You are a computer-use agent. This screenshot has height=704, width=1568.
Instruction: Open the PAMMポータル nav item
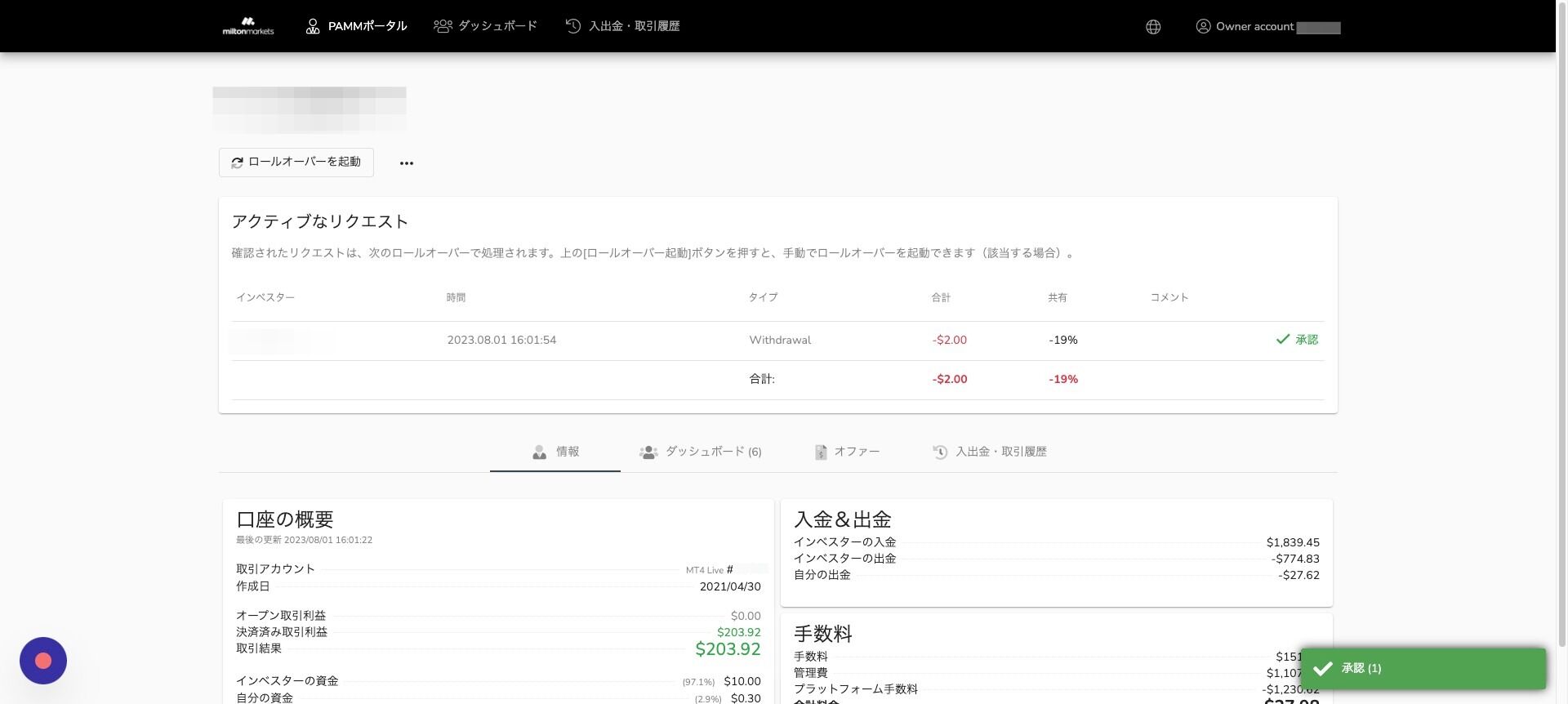click(x=356, y=26)
